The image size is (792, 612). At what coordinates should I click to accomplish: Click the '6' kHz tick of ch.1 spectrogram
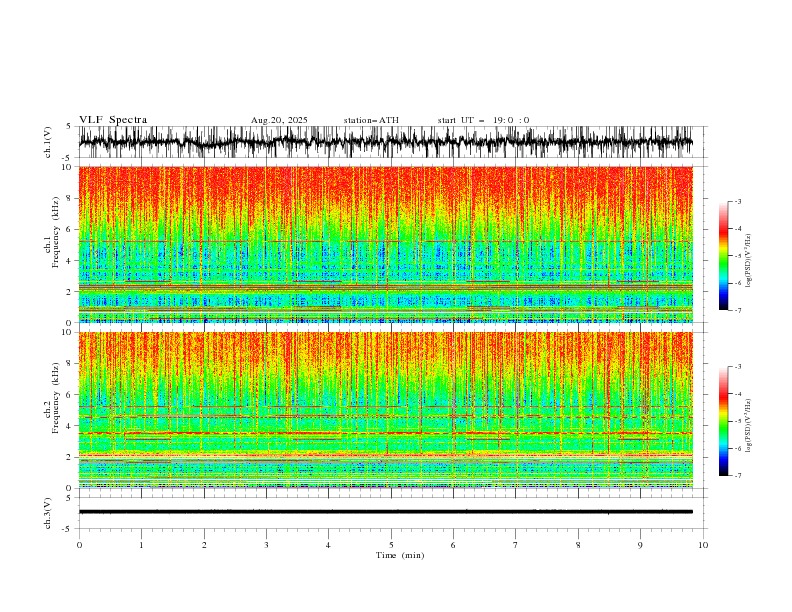coord(70,229)
